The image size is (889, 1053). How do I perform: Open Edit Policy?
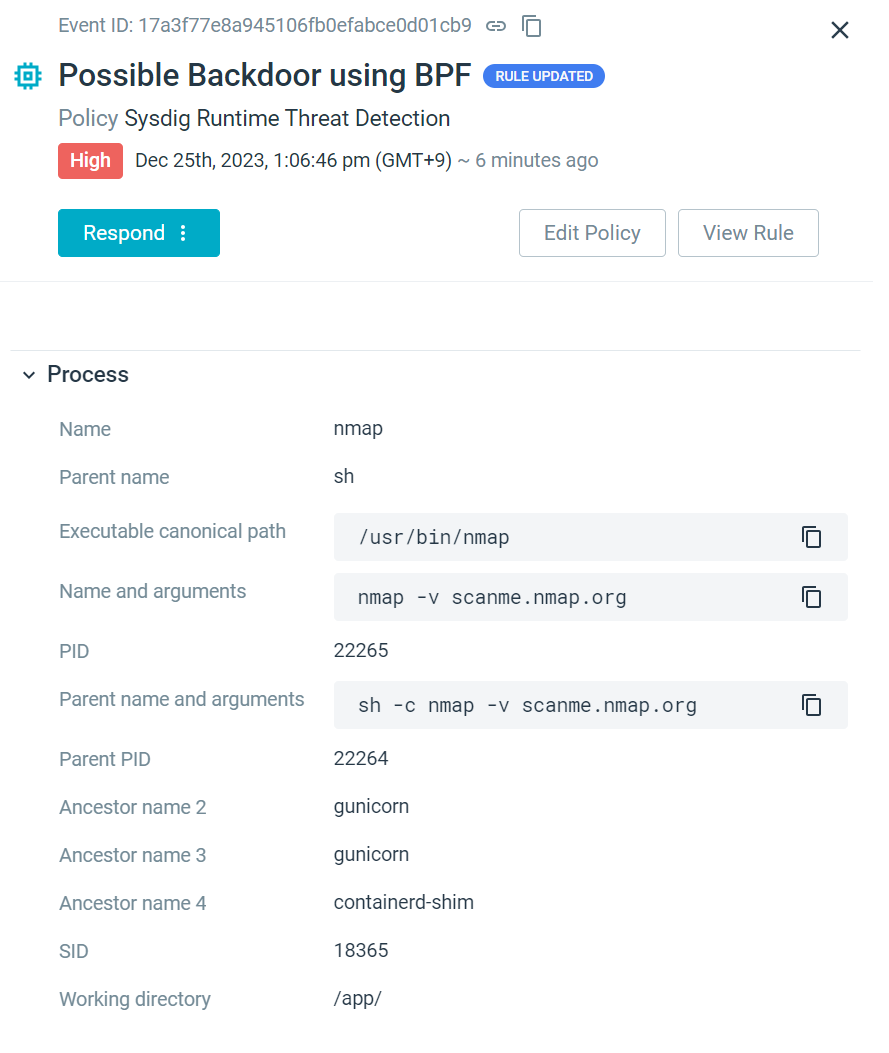592,233
